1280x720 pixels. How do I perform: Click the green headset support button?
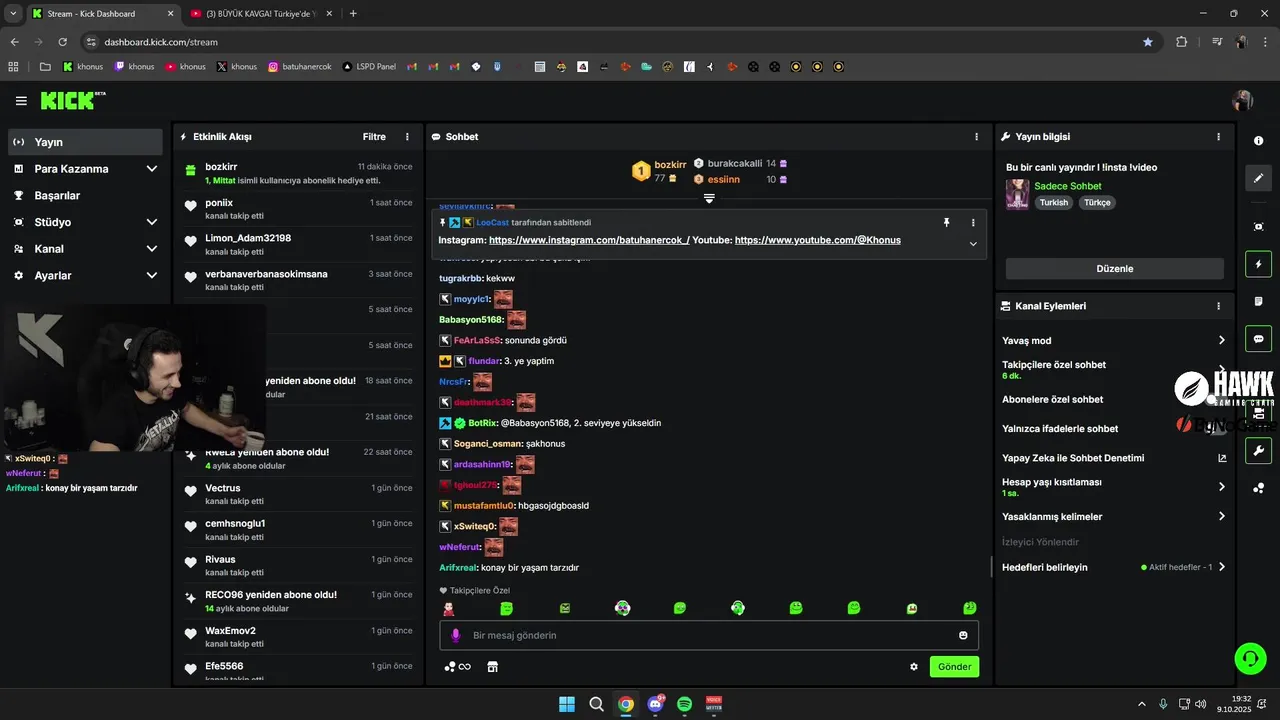tap(1250, 658)
